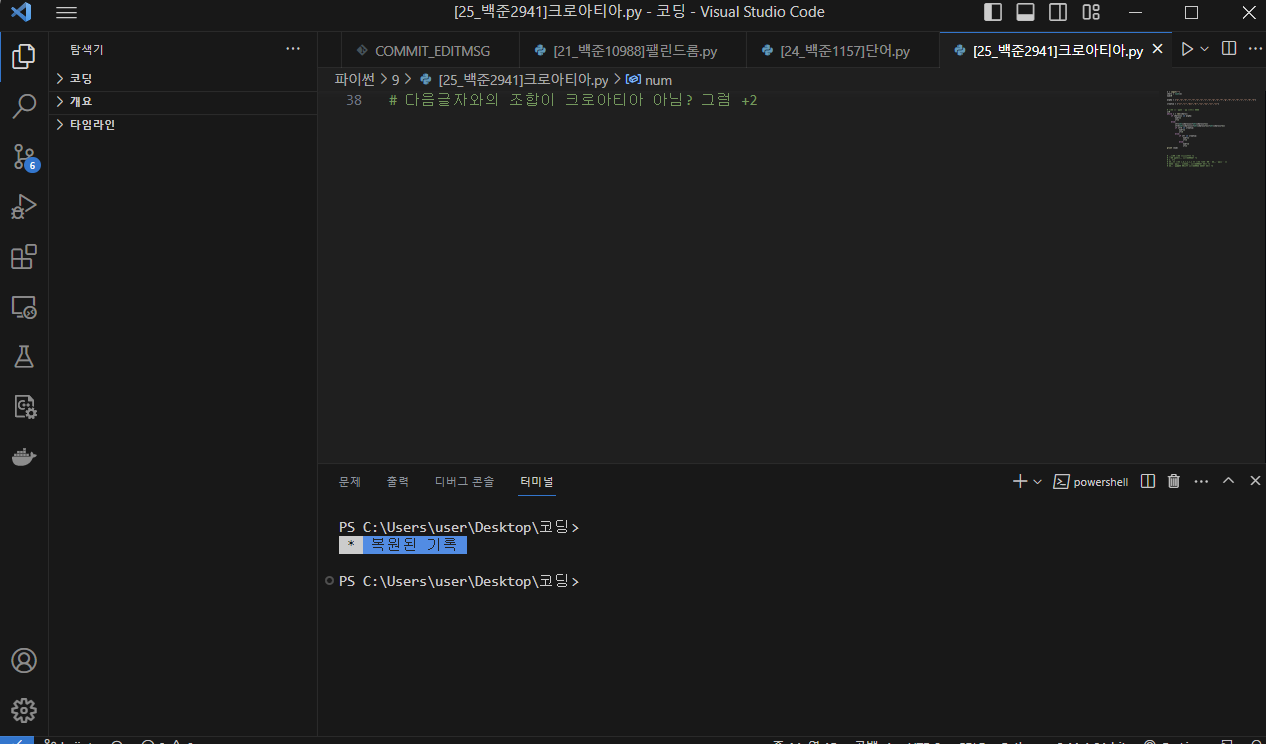
Task: Click the VS Code logo icon
Action: tap(21, 12)
